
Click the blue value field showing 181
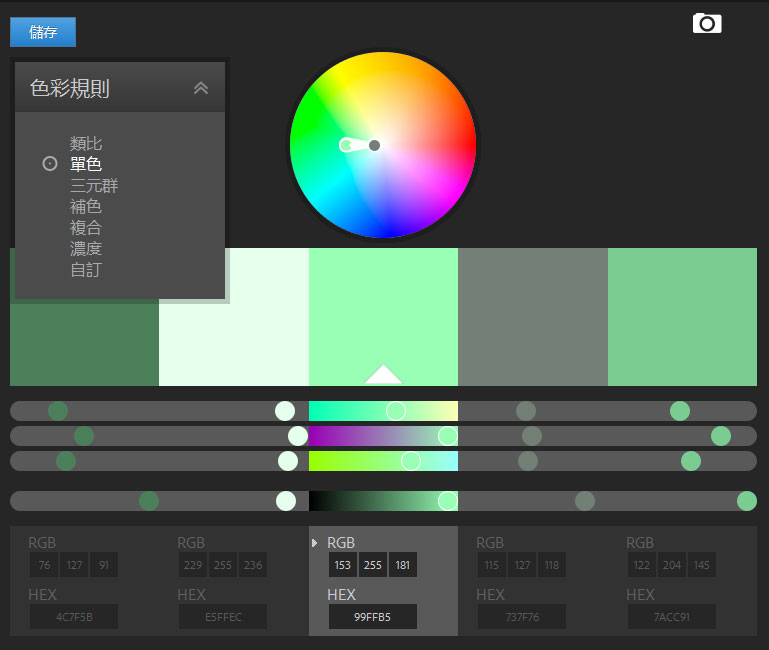pos(403,565)
